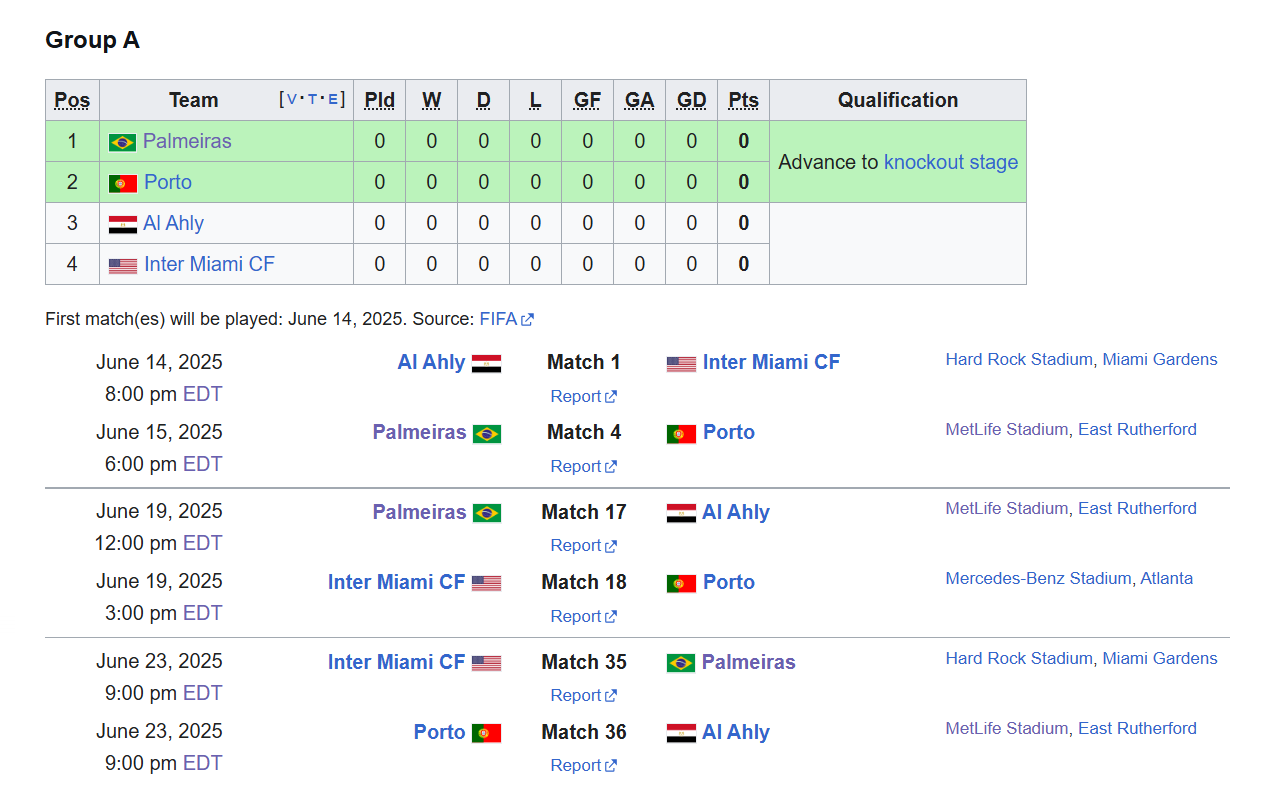
Task: Click the Egypt flag in the Match 1 row
Action: click(486, 364)
